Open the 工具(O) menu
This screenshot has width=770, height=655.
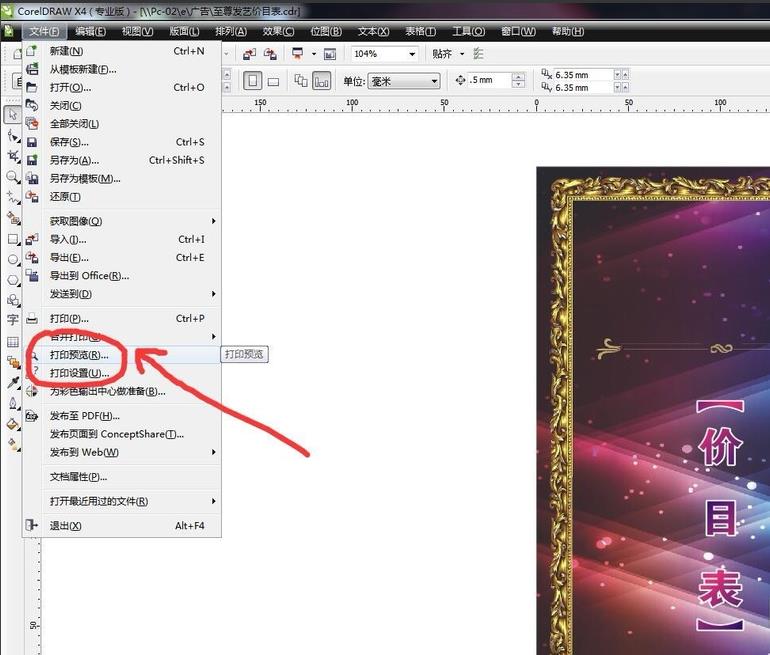tap(468, 31)
